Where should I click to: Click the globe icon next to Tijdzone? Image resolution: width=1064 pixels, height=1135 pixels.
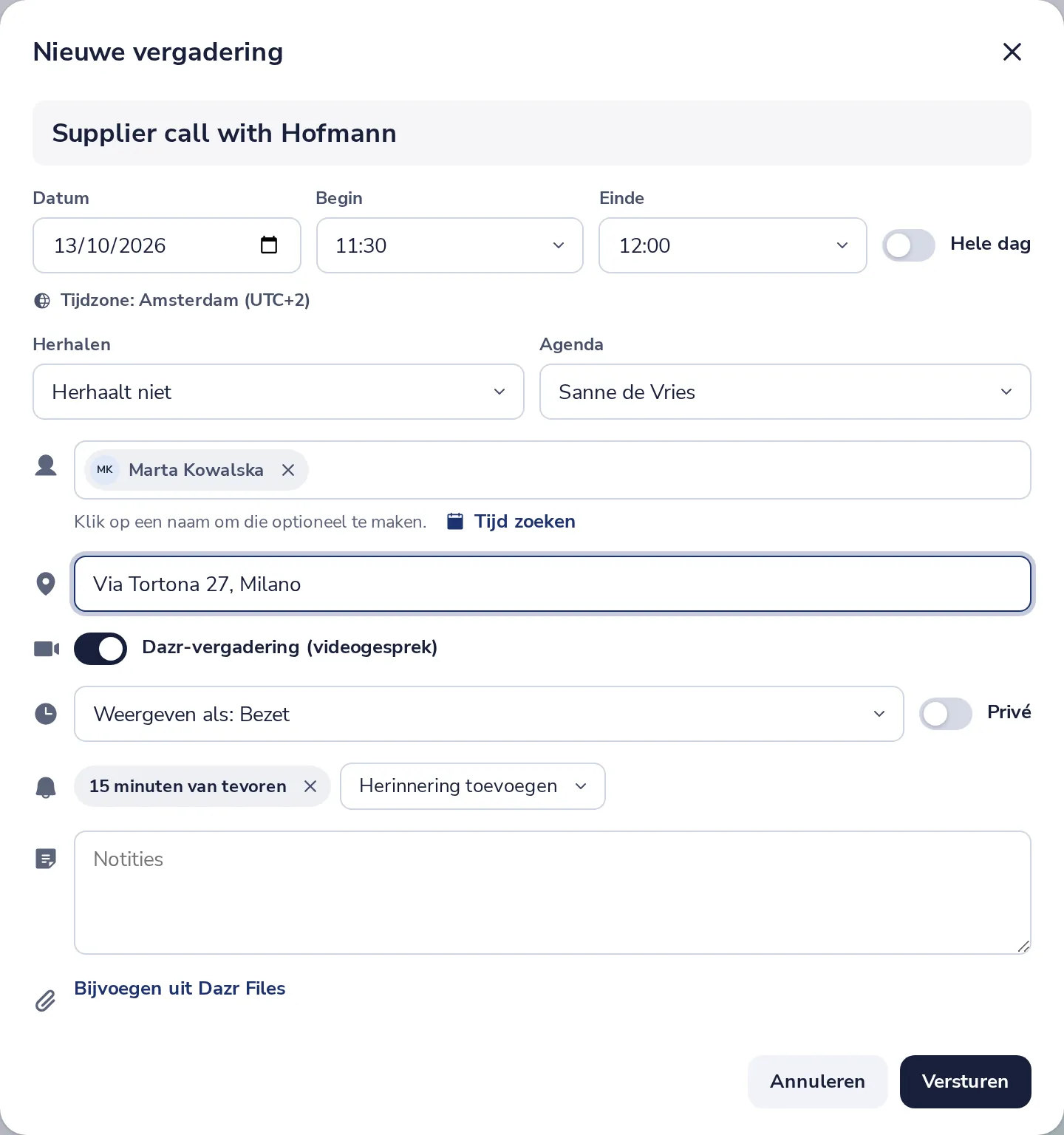click(x=43, y=301)
